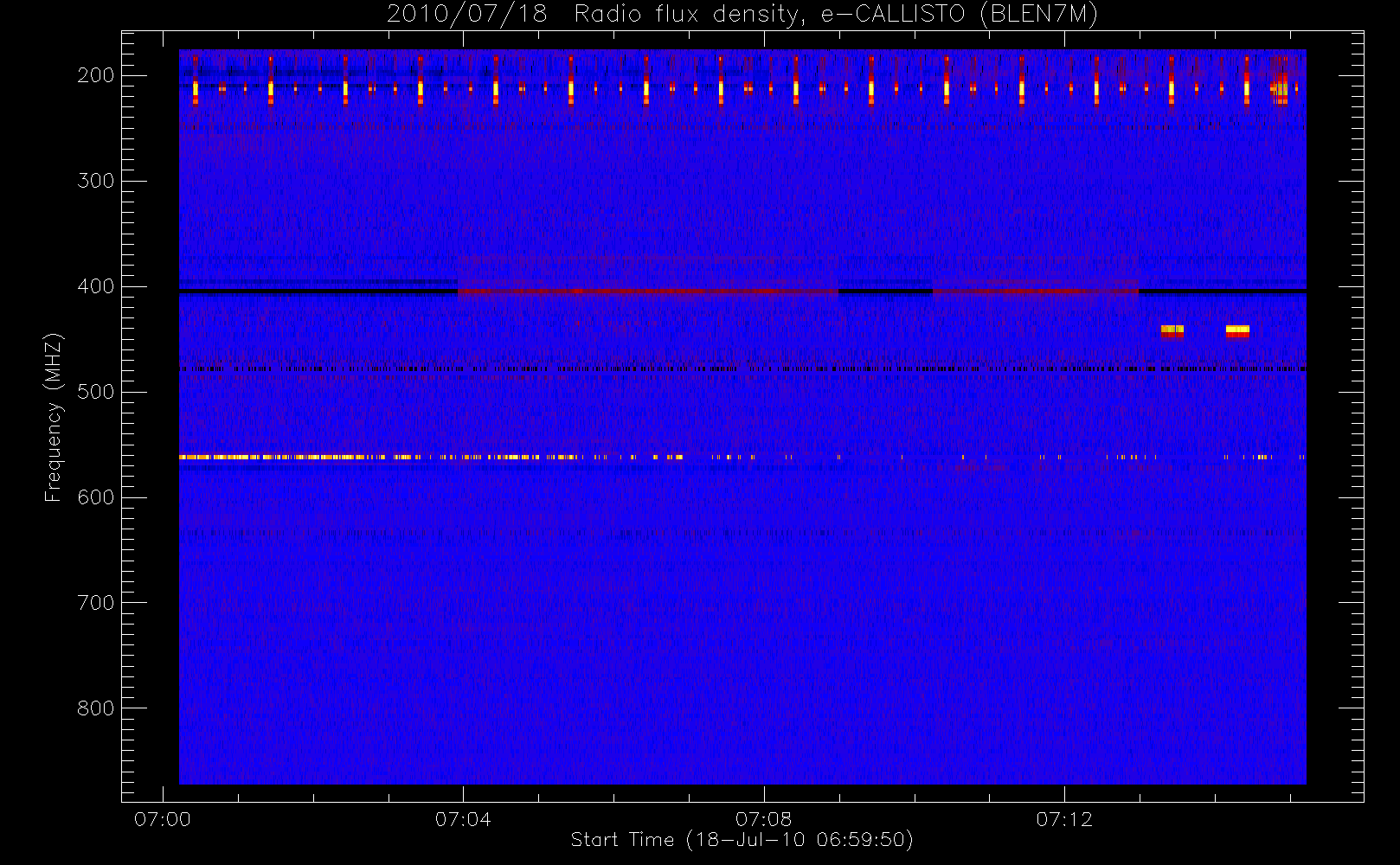1400x865 pixels.
Task: Click the 07:04 time tick label
Action: [x=463, y=819]
